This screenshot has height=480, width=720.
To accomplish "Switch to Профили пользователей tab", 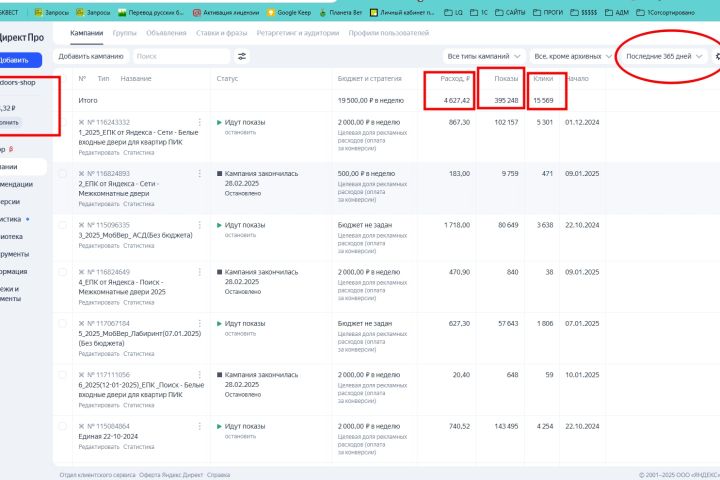I will 388,33.
